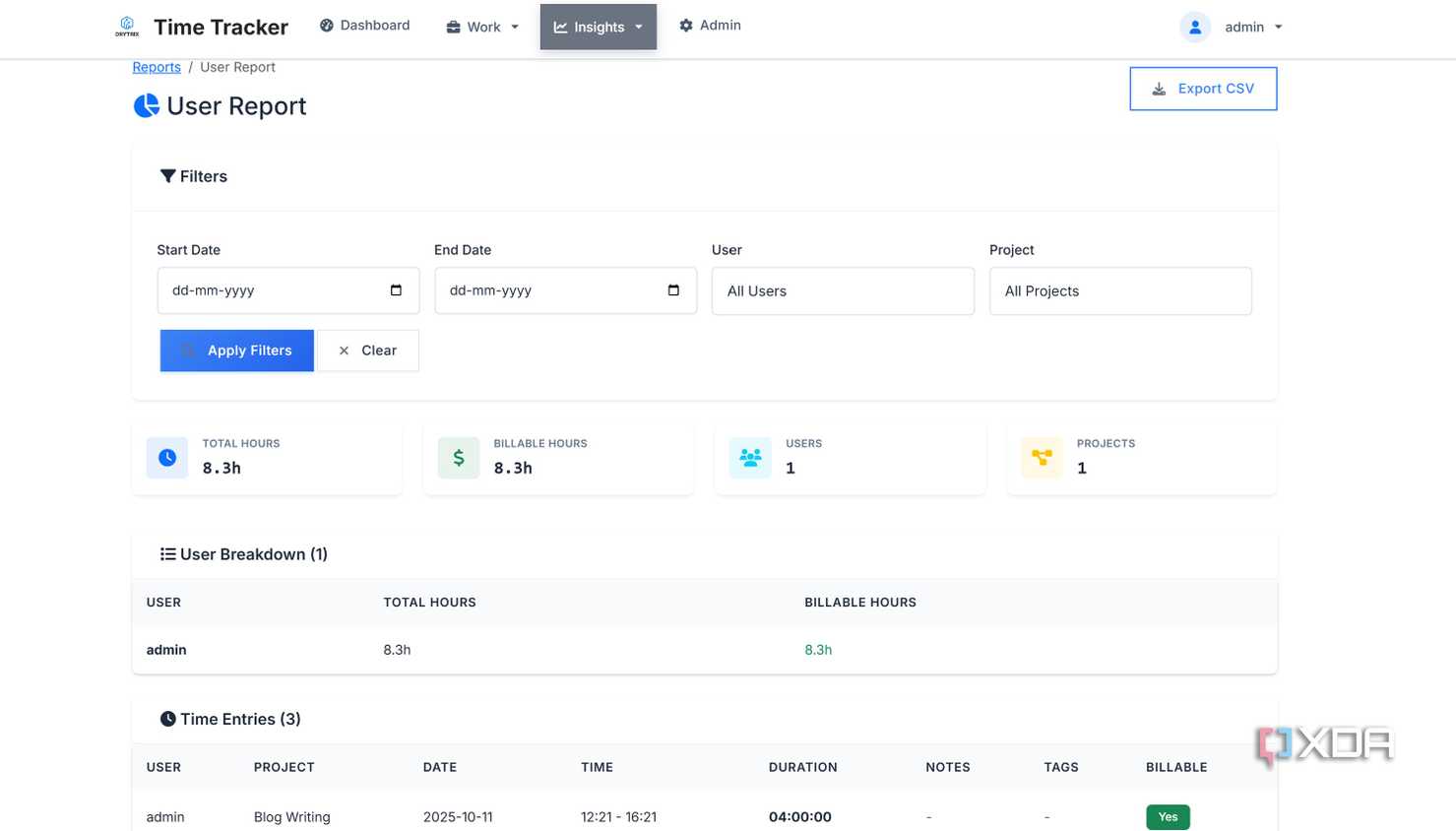Open the admin account dropdown
Screen dimensions: 1456x831
click(1233, 28)
